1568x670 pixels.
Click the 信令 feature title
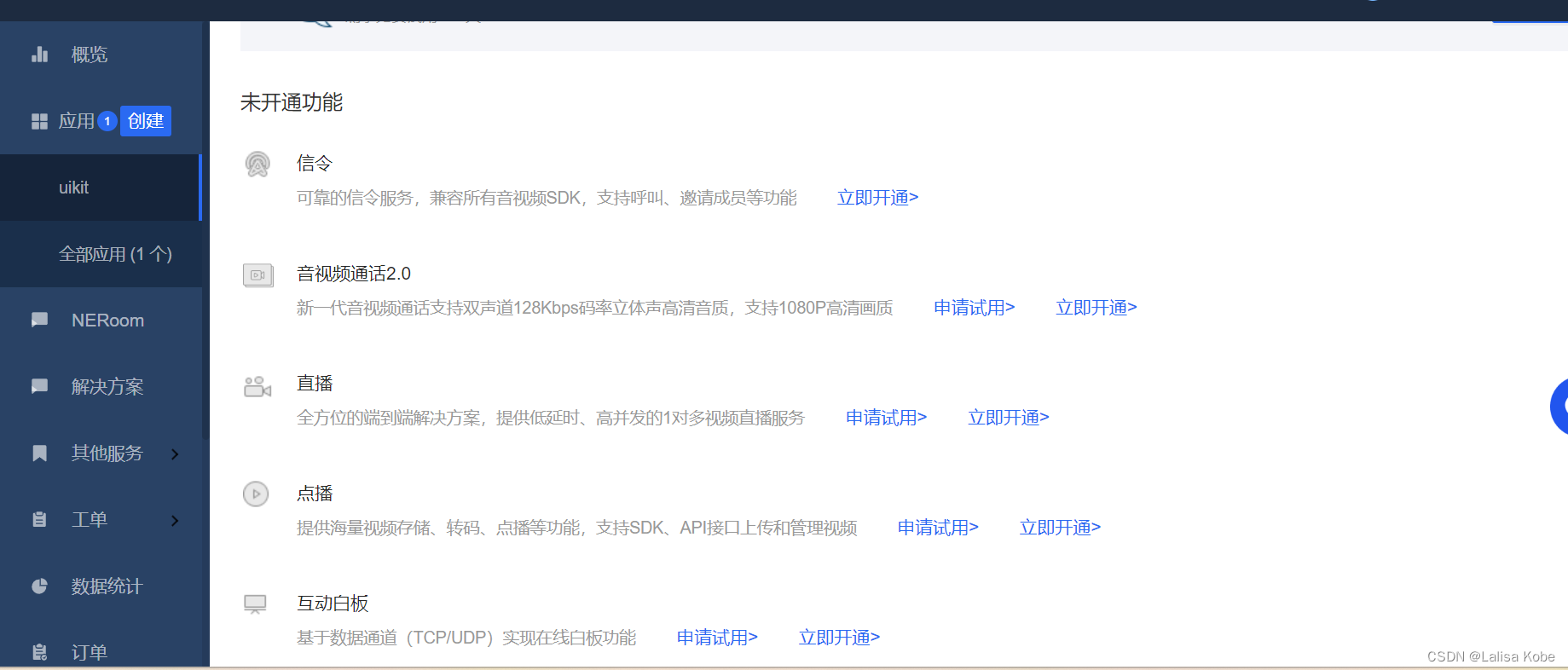point(315,164)
